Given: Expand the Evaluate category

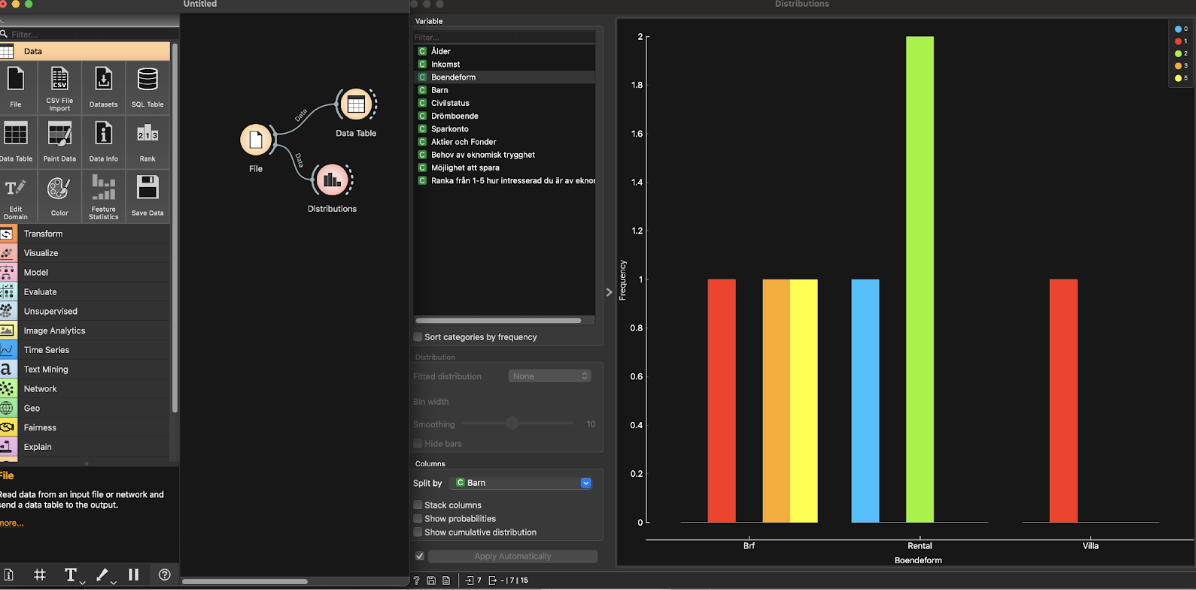Looking at the screenshot, I should 85,292.
